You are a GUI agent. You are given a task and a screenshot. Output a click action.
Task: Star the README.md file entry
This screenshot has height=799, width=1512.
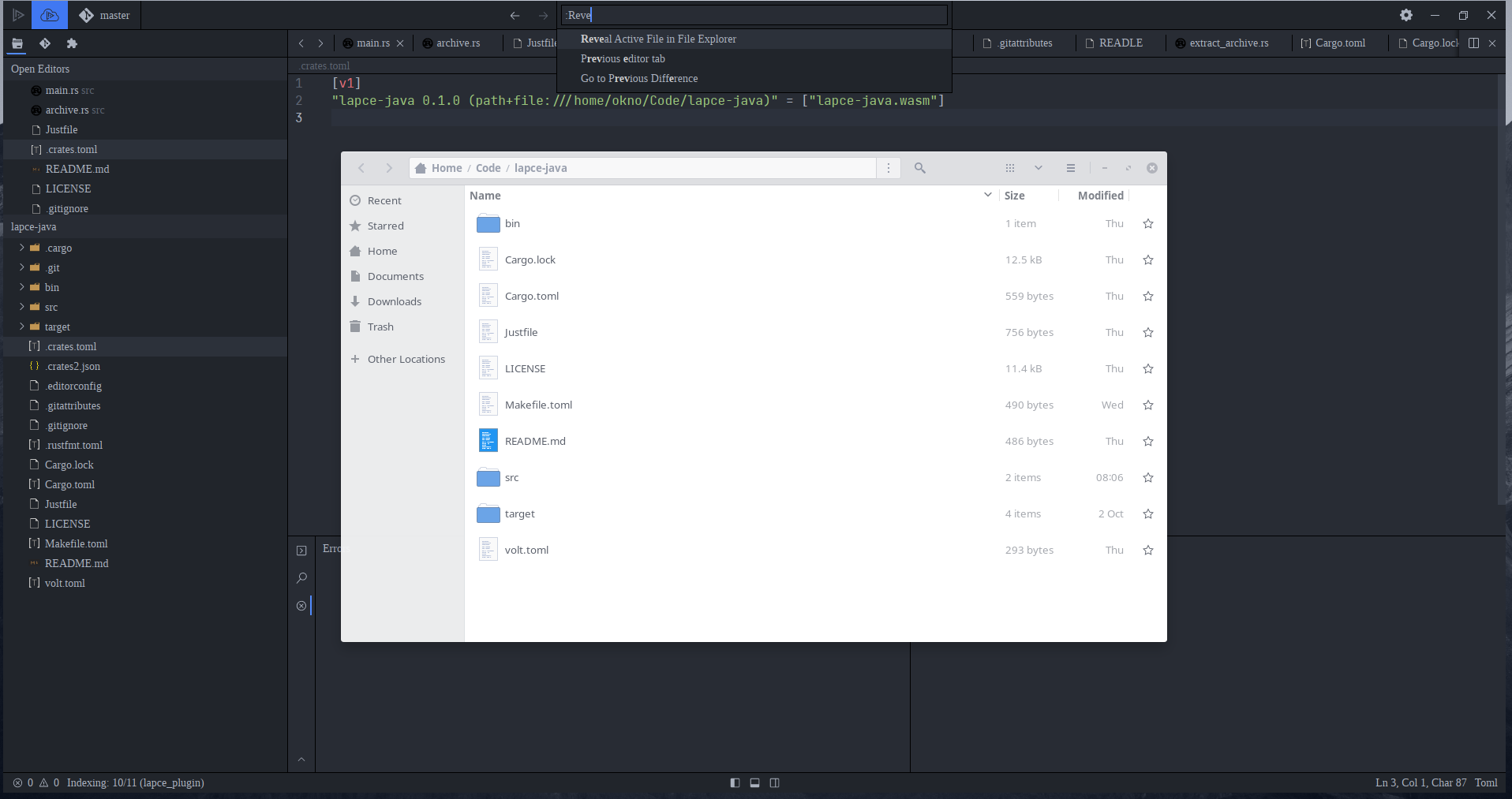click(1148, 441)
